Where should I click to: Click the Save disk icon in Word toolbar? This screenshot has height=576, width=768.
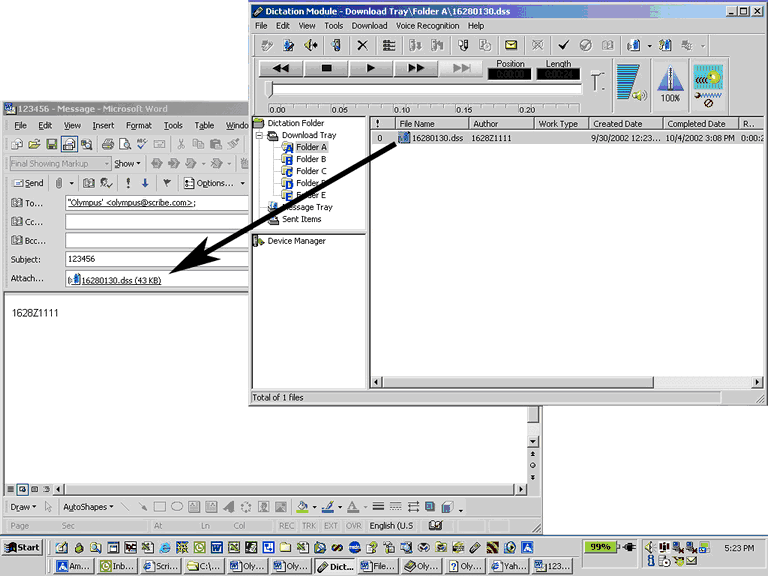click(51, 144)
